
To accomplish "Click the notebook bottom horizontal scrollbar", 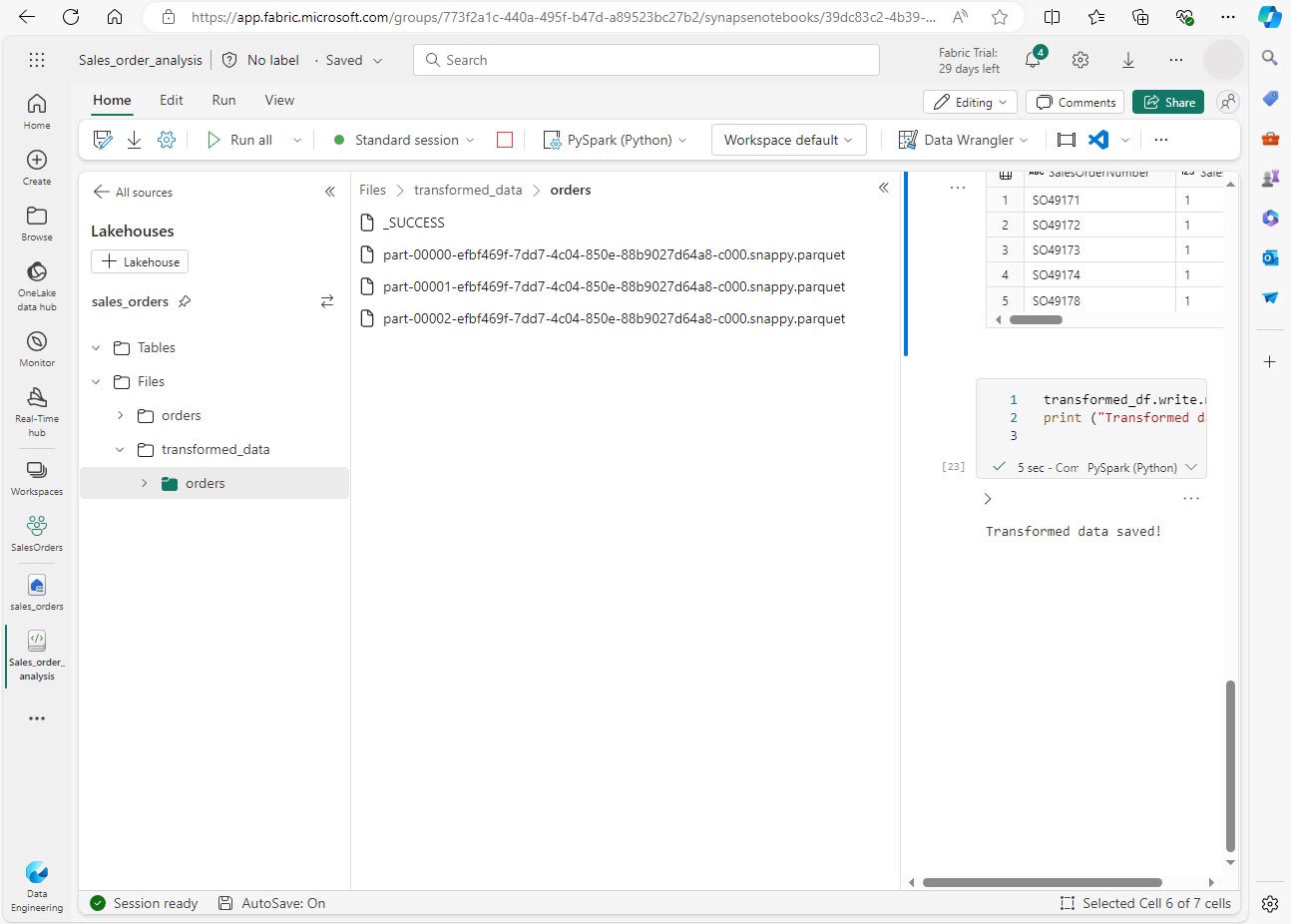I will click(1043, 882).
